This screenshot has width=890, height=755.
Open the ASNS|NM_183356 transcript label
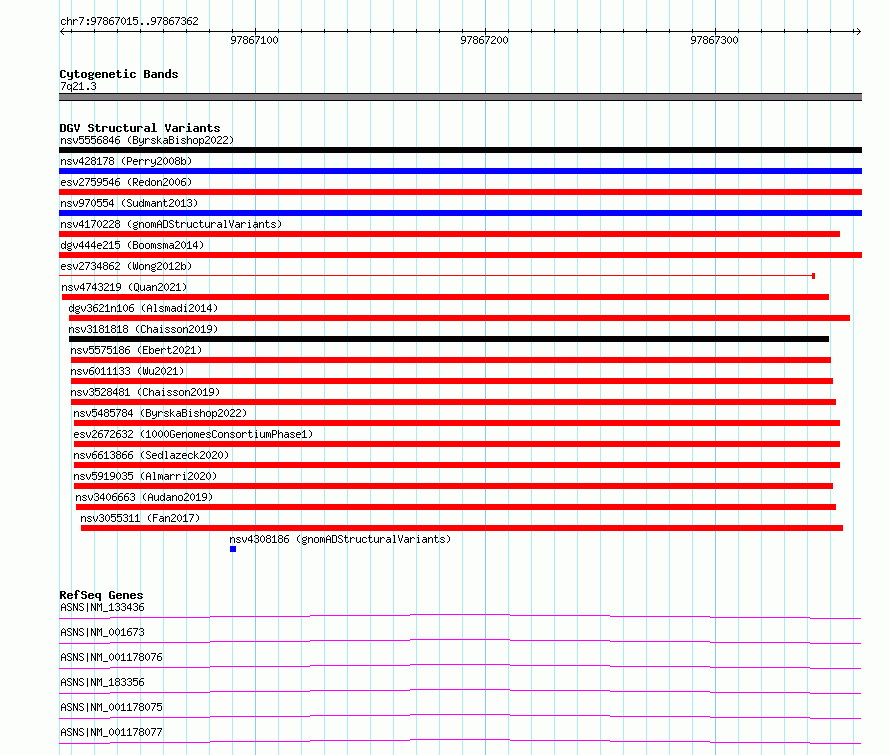pos(102,682)
